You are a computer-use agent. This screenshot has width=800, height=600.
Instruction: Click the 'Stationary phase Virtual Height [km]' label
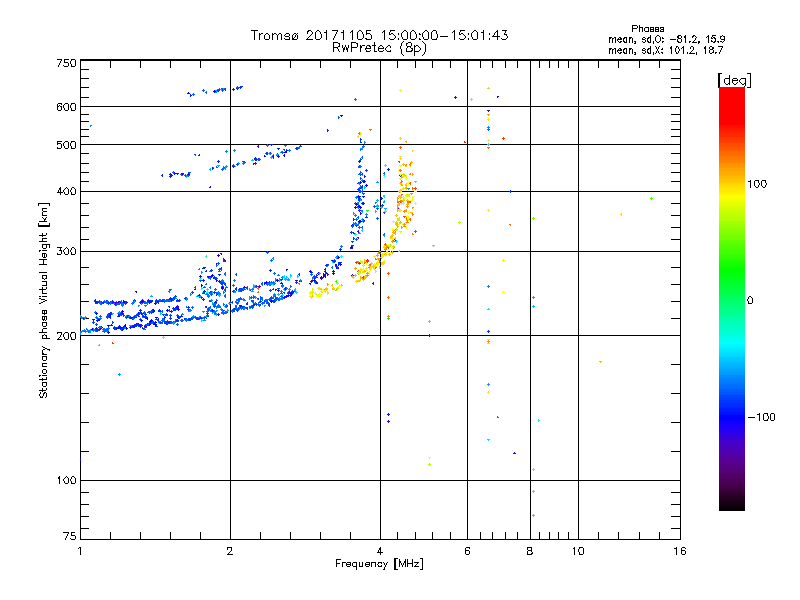[x=44, y=301]
